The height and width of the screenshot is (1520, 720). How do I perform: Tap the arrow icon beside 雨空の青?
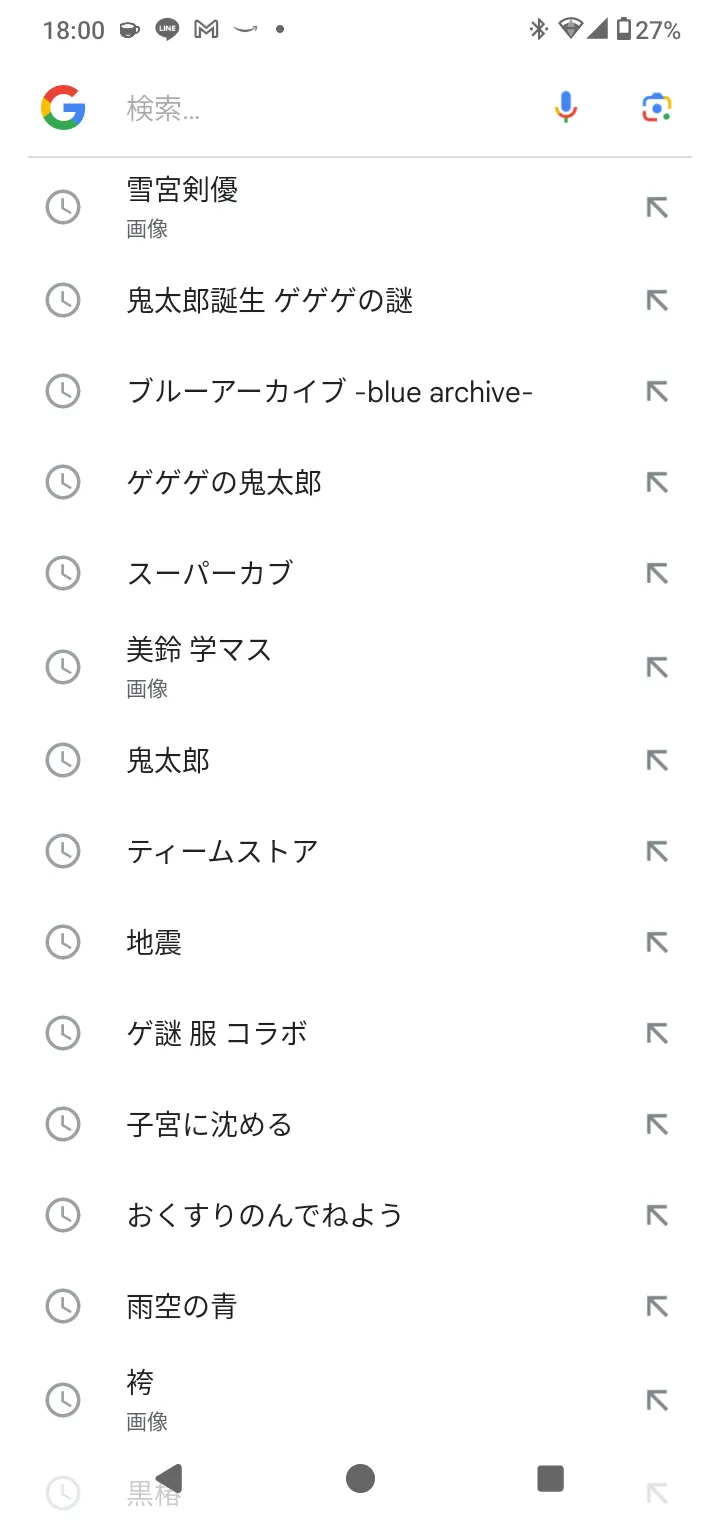coord(656,1306)
